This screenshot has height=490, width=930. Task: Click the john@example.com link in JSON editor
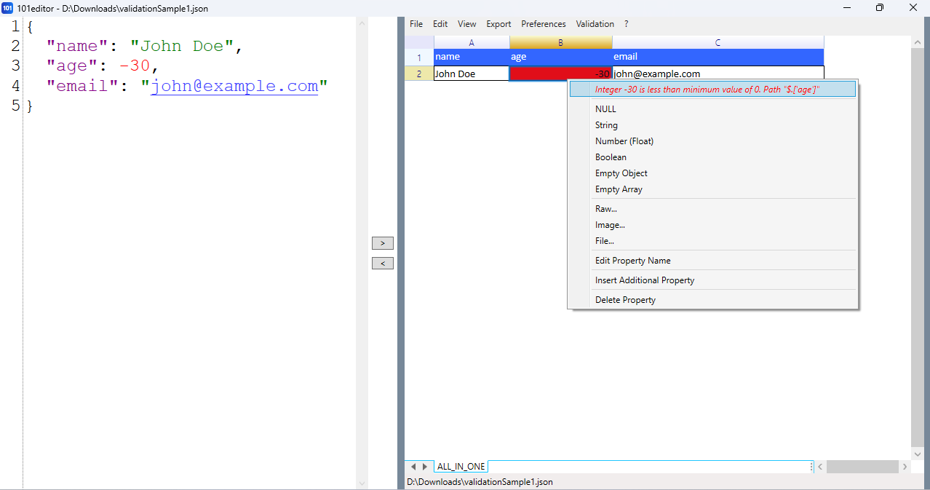(x=234, y=86)
